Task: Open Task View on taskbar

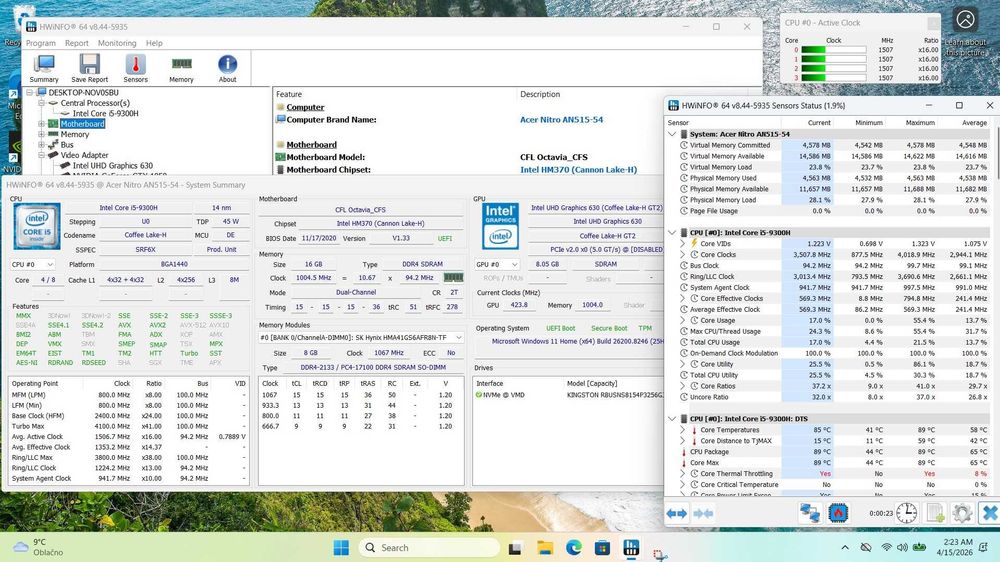Action: 515,547
